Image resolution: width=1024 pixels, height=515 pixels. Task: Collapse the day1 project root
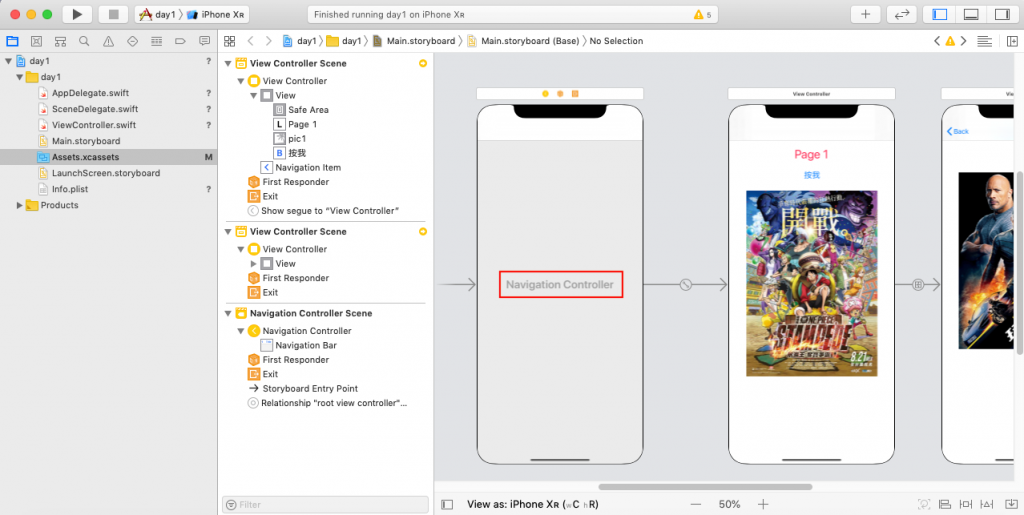[x=8, y=61]
